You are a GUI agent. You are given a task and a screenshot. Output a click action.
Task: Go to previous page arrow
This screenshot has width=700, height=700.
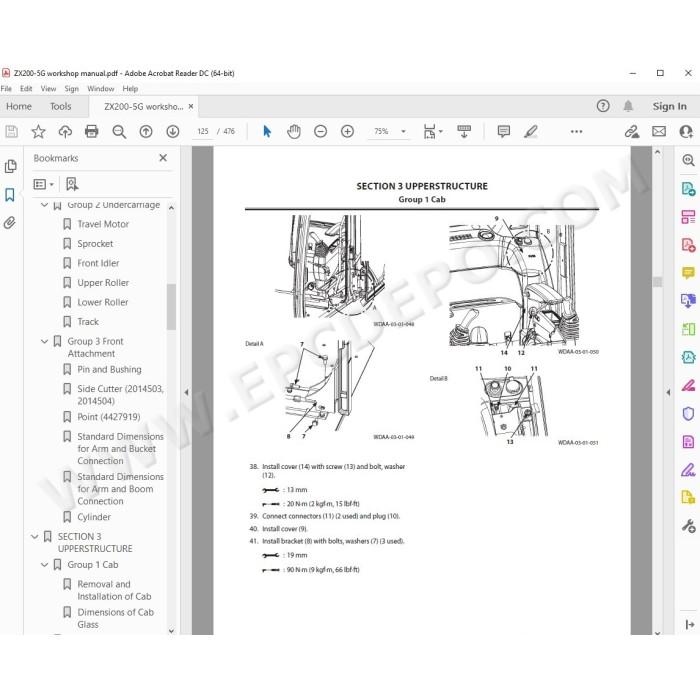146,131
